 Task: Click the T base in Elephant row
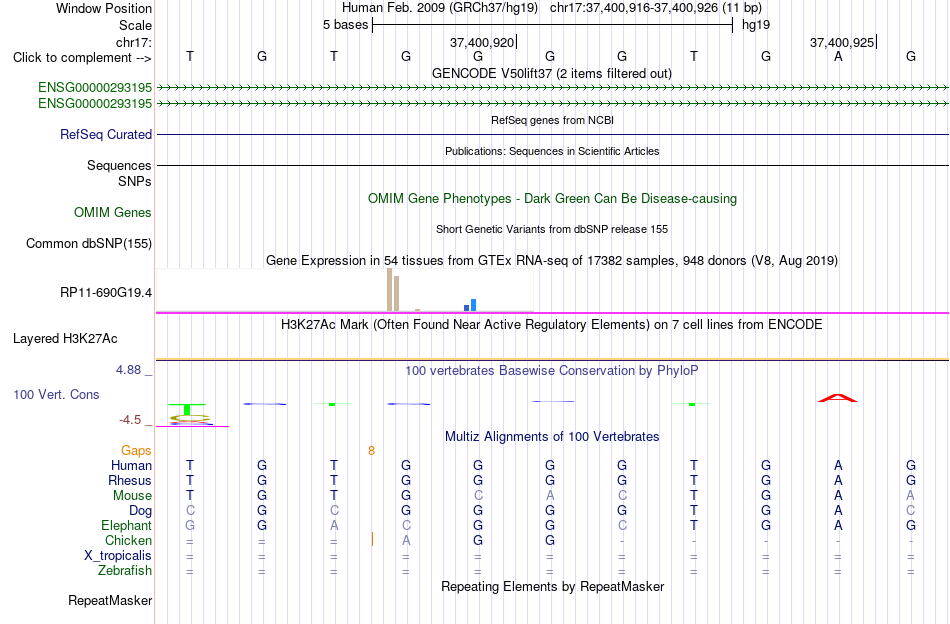[694, 525]
